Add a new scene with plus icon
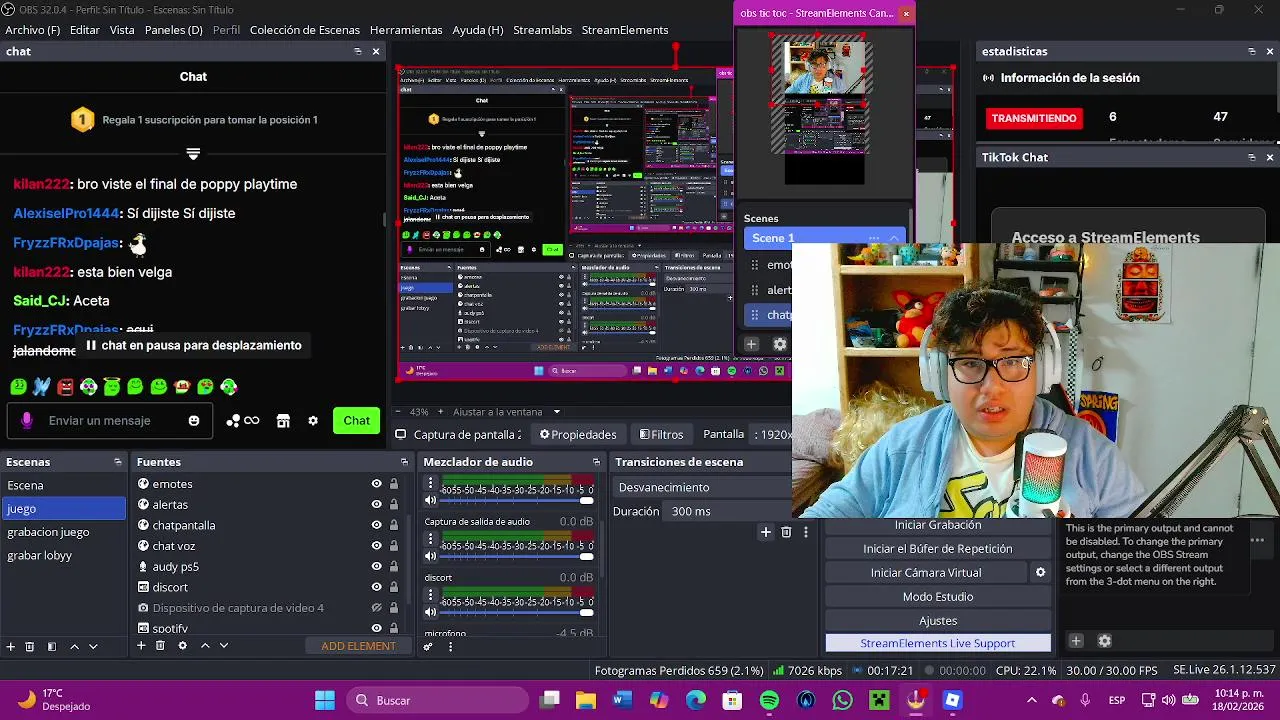 click(11, 646)
